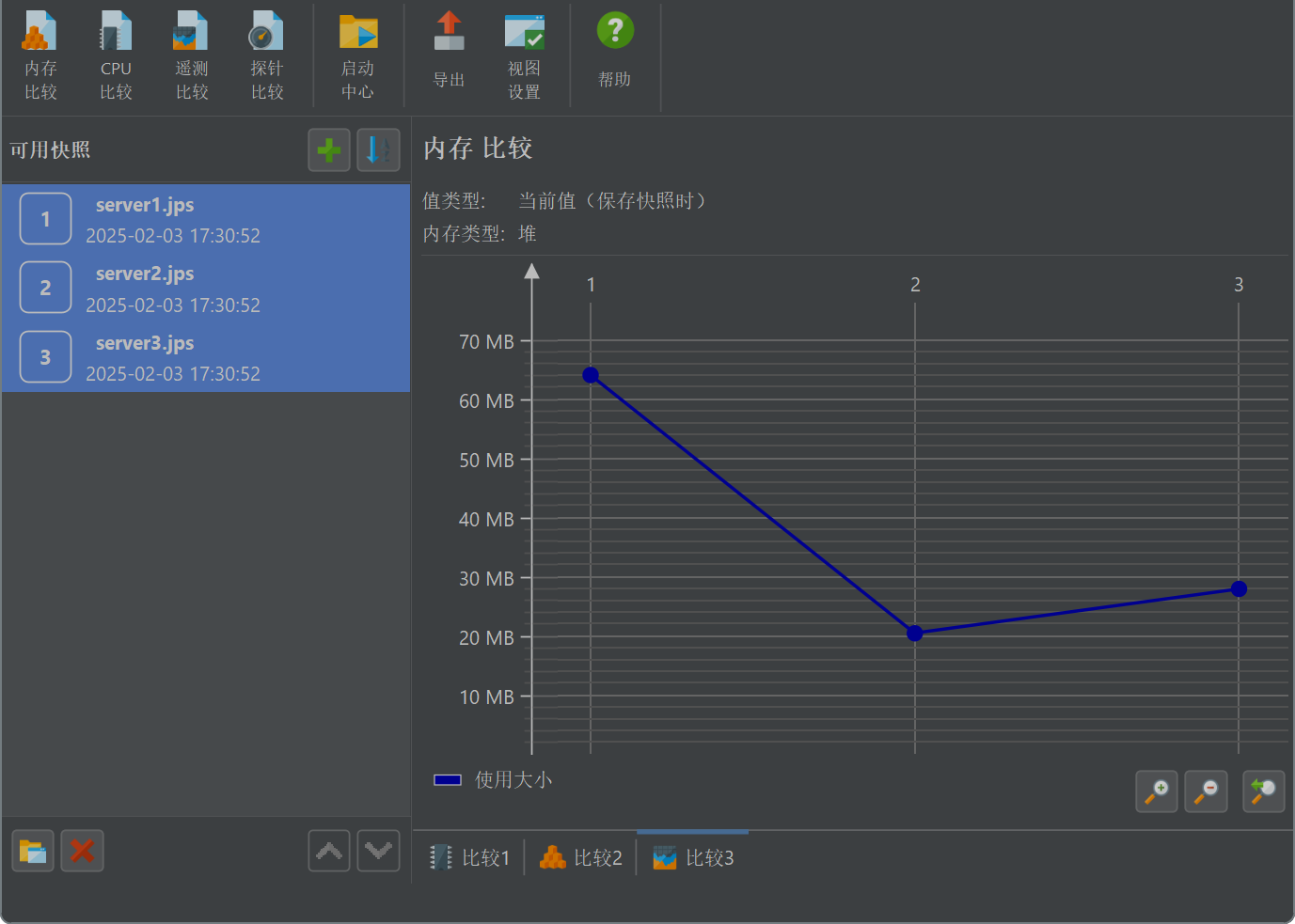The height and width of the screenshot is (924, 1295).
Task: Click chart column label 2
Action: pyautogui.click(x=915, y=285)
